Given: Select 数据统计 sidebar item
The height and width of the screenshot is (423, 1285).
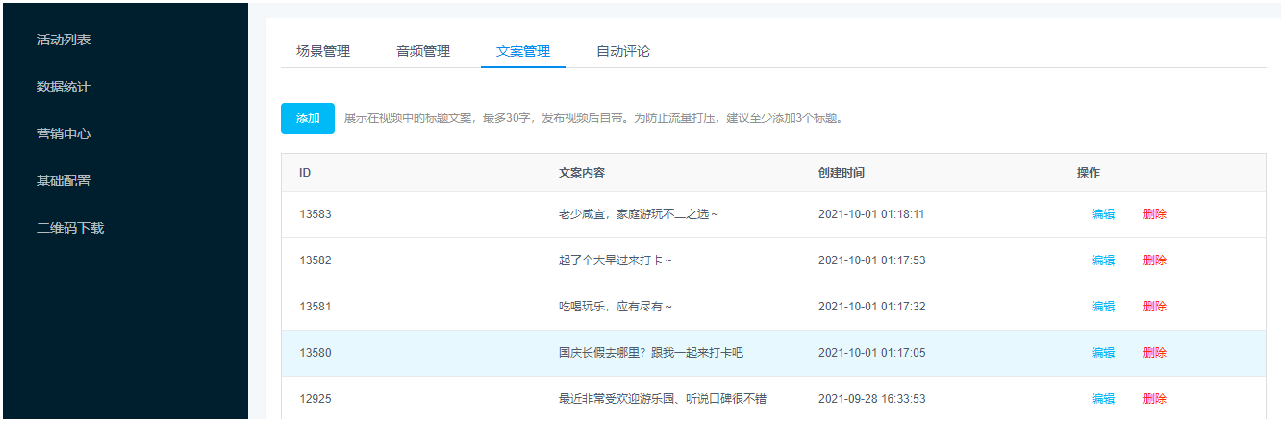Looking at the screenshot, I should 64,86.
